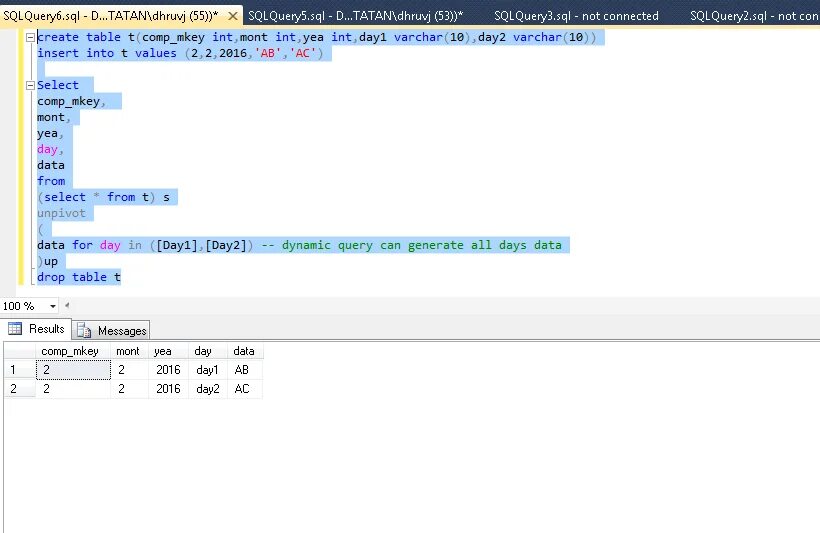
Task: Open the SQLQuery2.sql tab
Action: click(x=754, y=16)
